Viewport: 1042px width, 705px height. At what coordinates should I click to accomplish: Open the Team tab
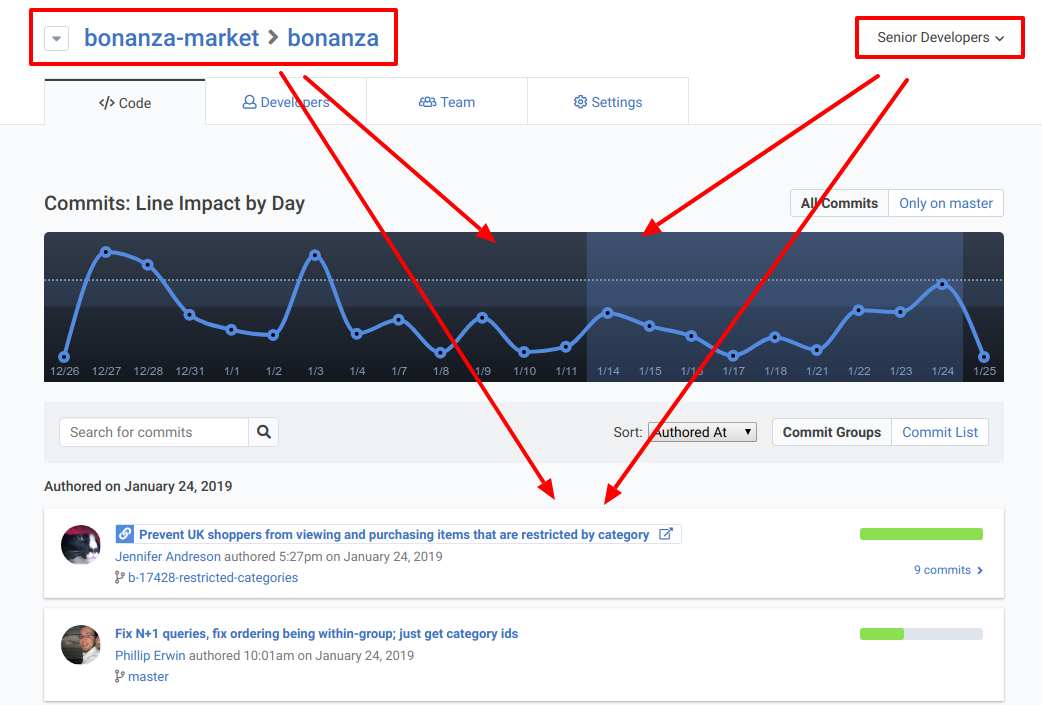(x=447, y=102)
